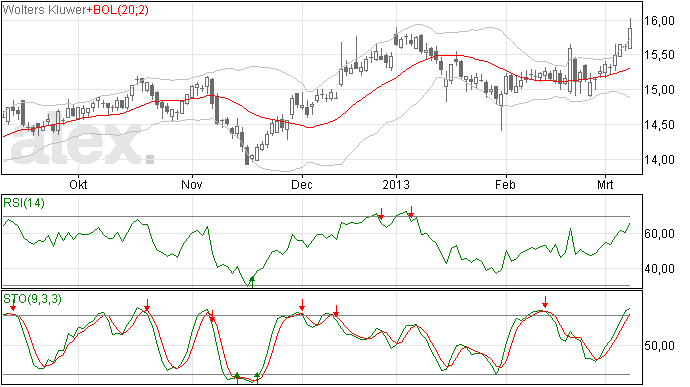The width and height of the screenshot is (690, 387).
Task: Click the RSI(14) panel label
Action: point(24,203)
